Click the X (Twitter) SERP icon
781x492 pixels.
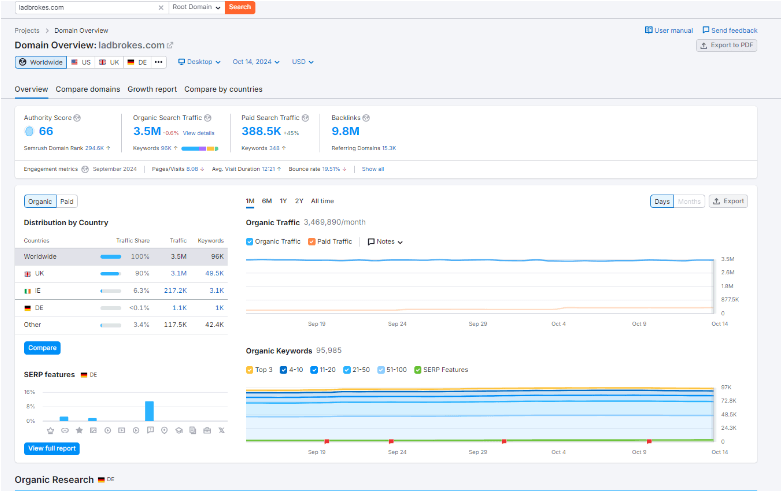[x=222, y=430]
